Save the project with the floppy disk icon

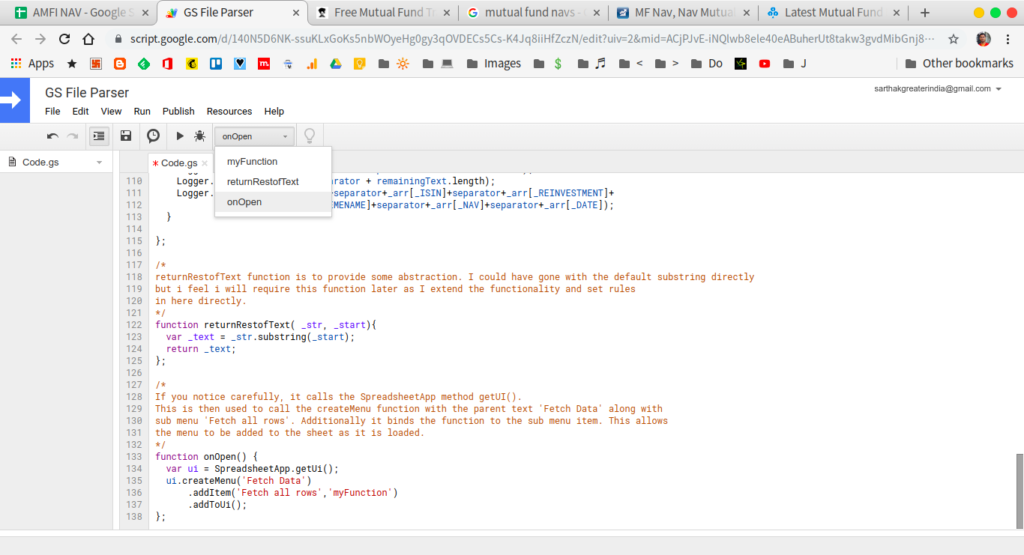125,136
